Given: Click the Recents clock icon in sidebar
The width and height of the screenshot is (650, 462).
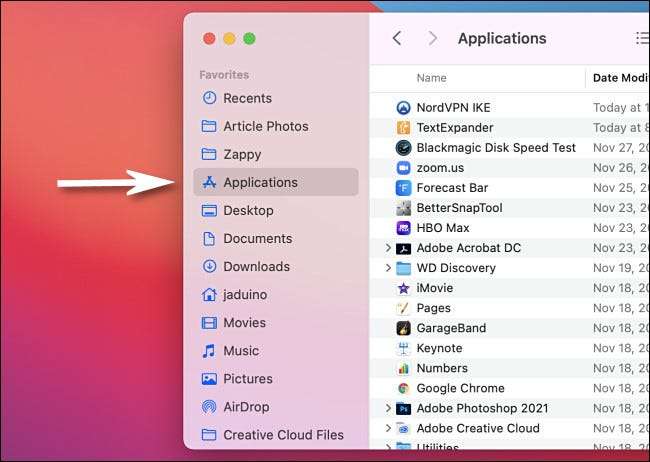Looking at the screenshot, I should pos(209,98).
